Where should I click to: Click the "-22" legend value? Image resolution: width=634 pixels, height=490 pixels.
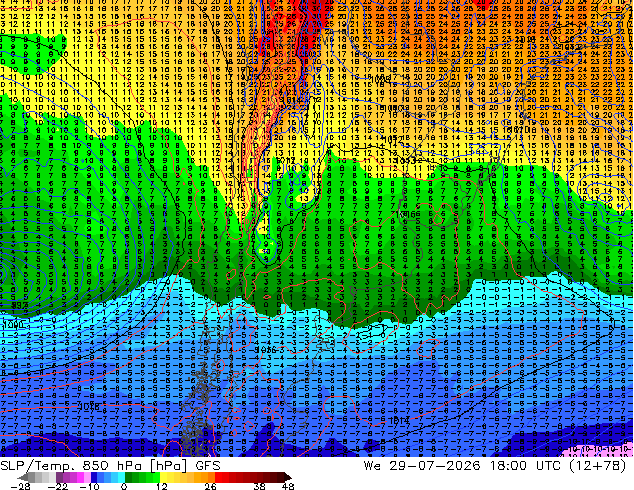pyautogui.click(x=58, y=486)
